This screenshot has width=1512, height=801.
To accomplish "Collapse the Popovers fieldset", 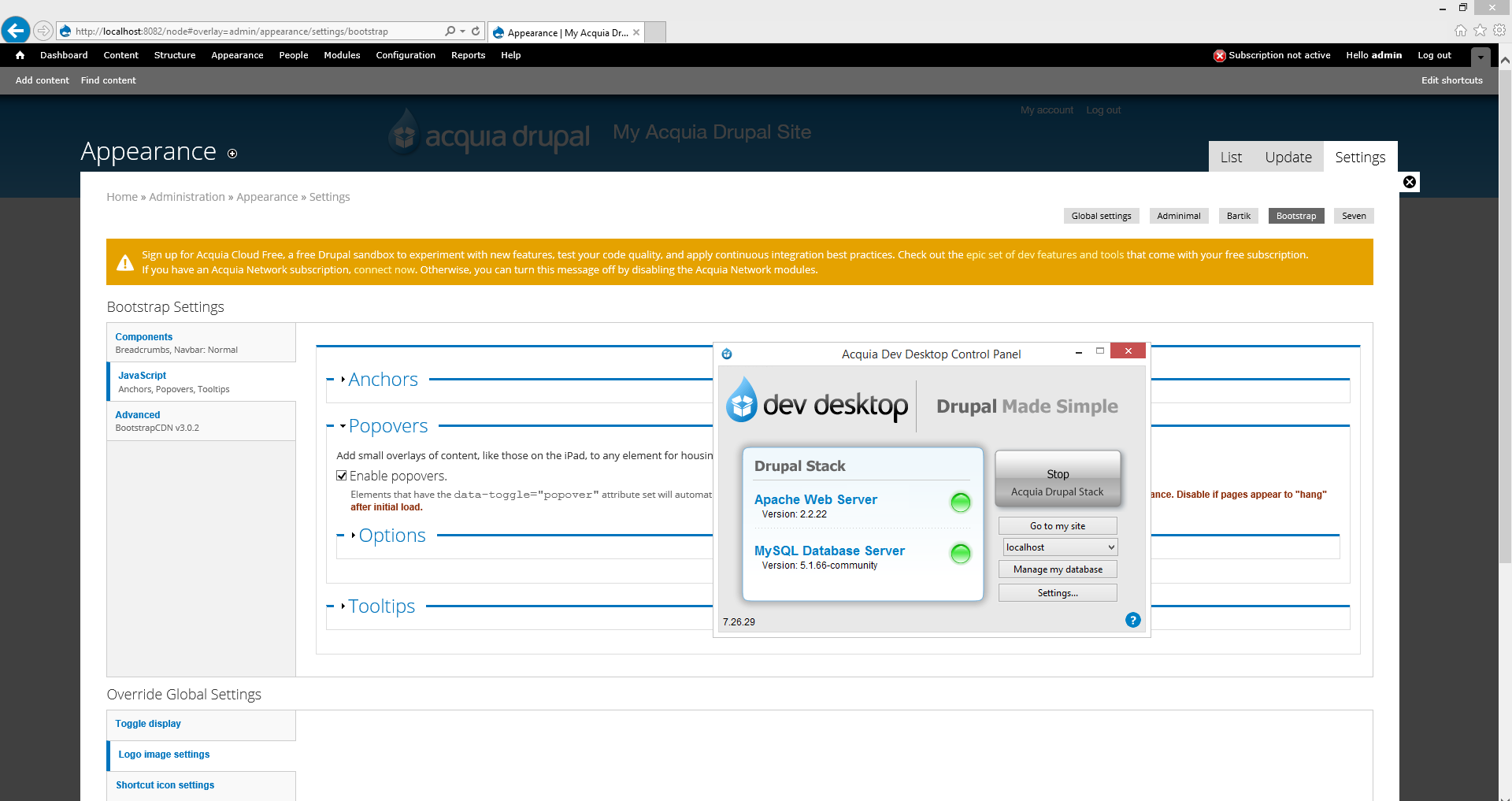I will [387, 426].
